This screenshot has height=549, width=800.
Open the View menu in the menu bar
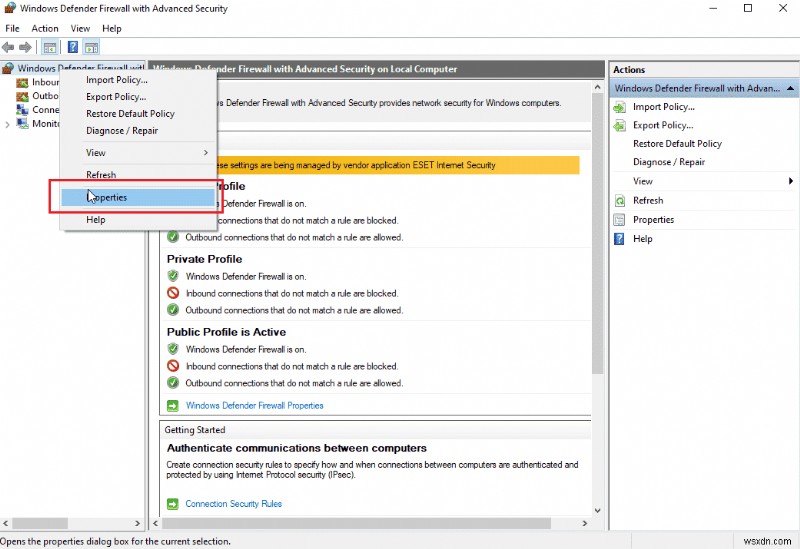coord(80,29)
